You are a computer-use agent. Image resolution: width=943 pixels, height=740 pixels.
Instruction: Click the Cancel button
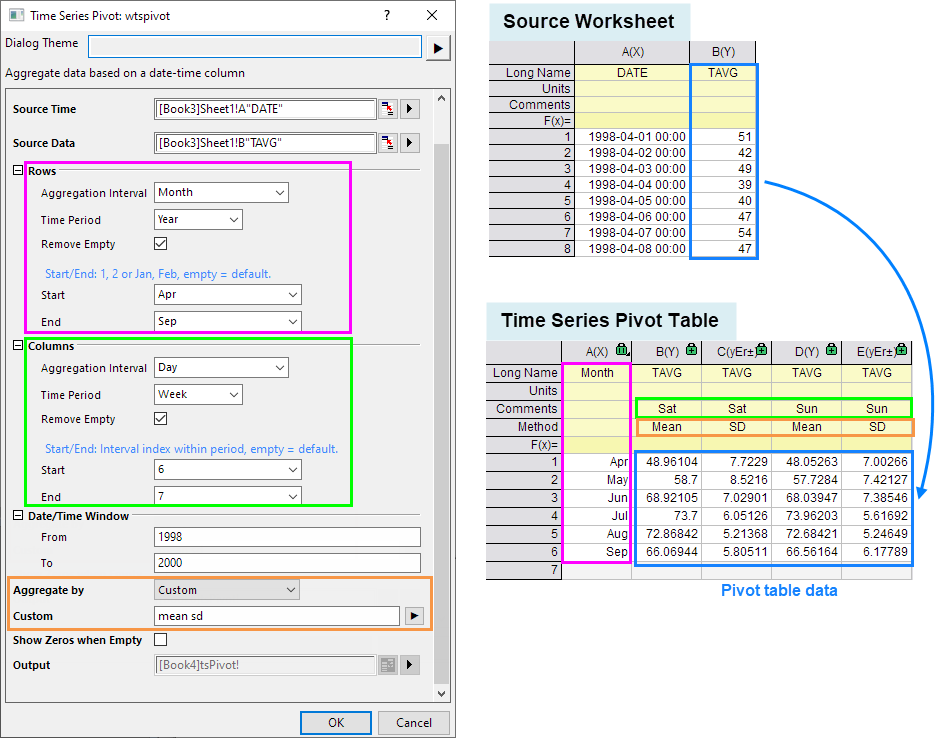pyautogui.click(x=414, y=722)
